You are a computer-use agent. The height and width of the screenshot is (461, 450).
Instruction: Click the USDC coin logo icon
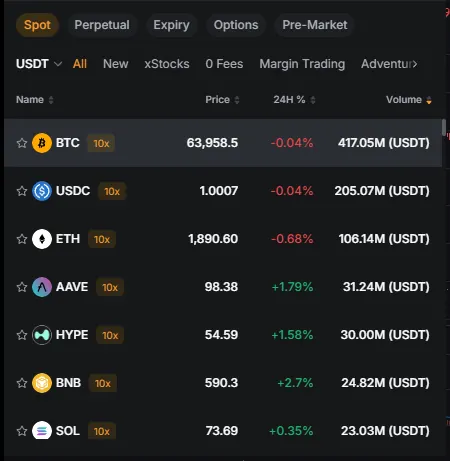[42, 191]
